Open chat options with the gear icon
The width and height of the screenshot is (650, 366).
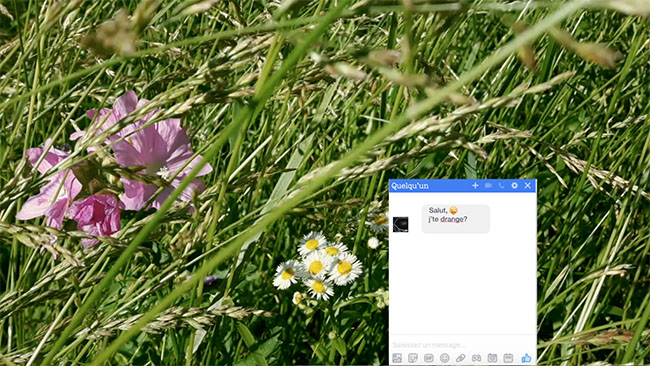pyautogui.click(x=514, y=186)
